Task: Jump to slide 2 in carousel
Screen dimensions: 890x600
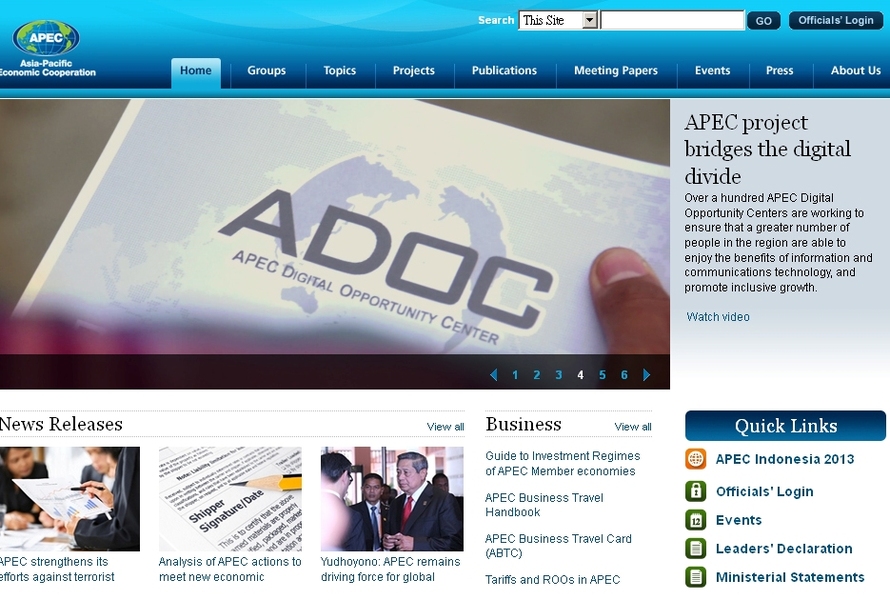Action: [x=536, y=375]
